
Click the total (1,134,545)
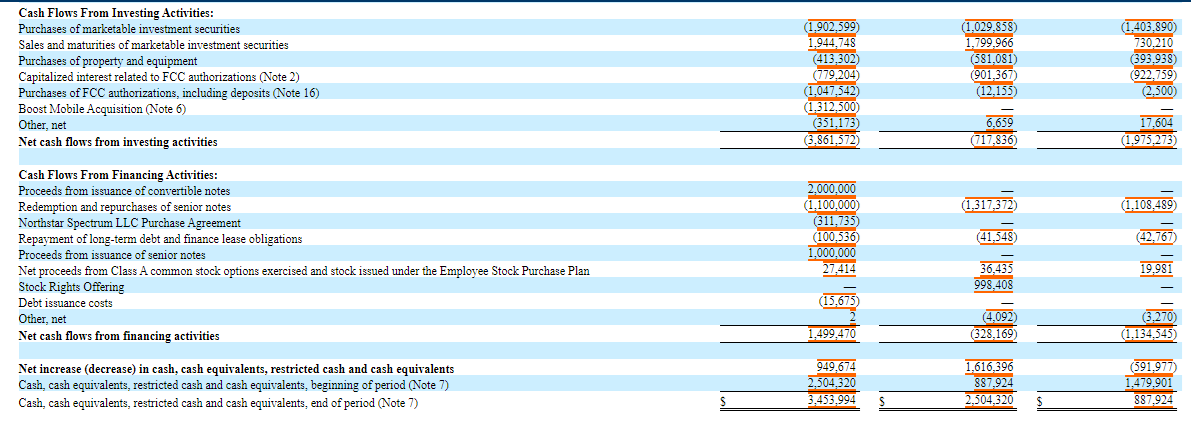point(1149,336)
